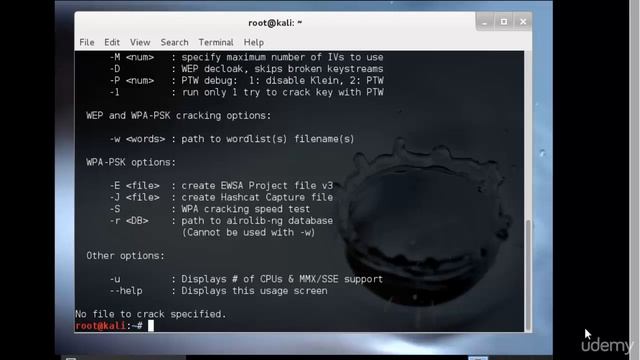Click the '-w <words>' wordlist option line
Screen dimensions: 640x360
coord(231,139)
